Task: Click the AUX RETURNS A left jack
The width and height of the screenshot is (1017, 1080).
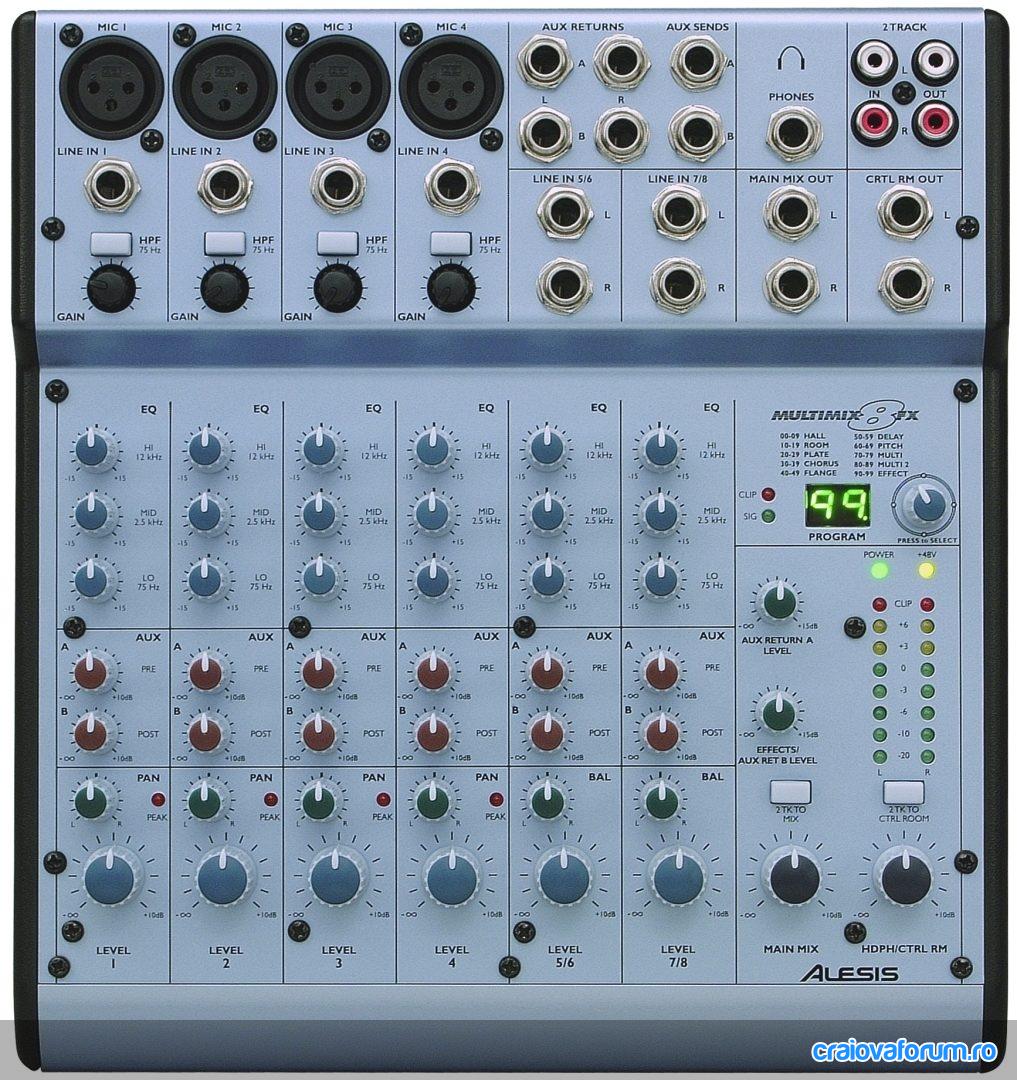Action: [545, 61]
